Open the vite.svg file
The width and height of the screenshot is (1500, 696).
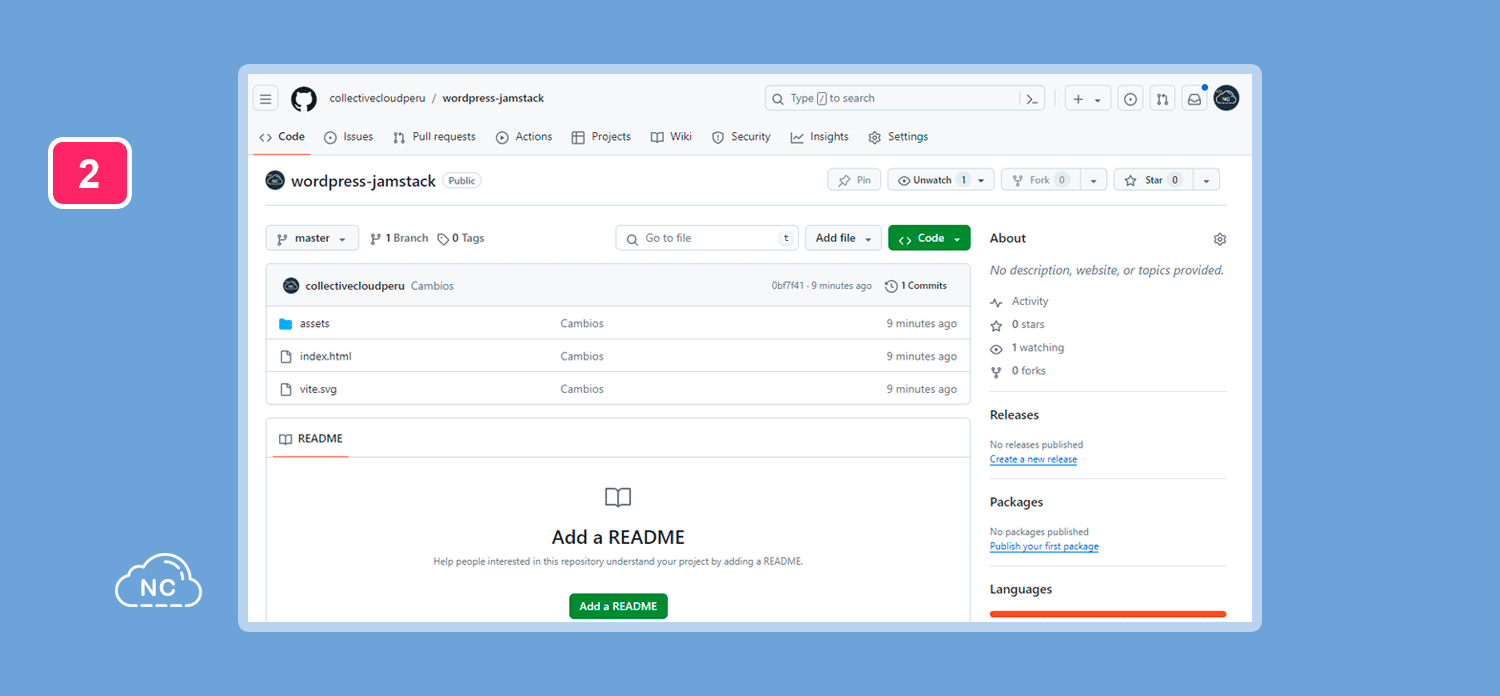pyautogui.click(x=318, y=389)
